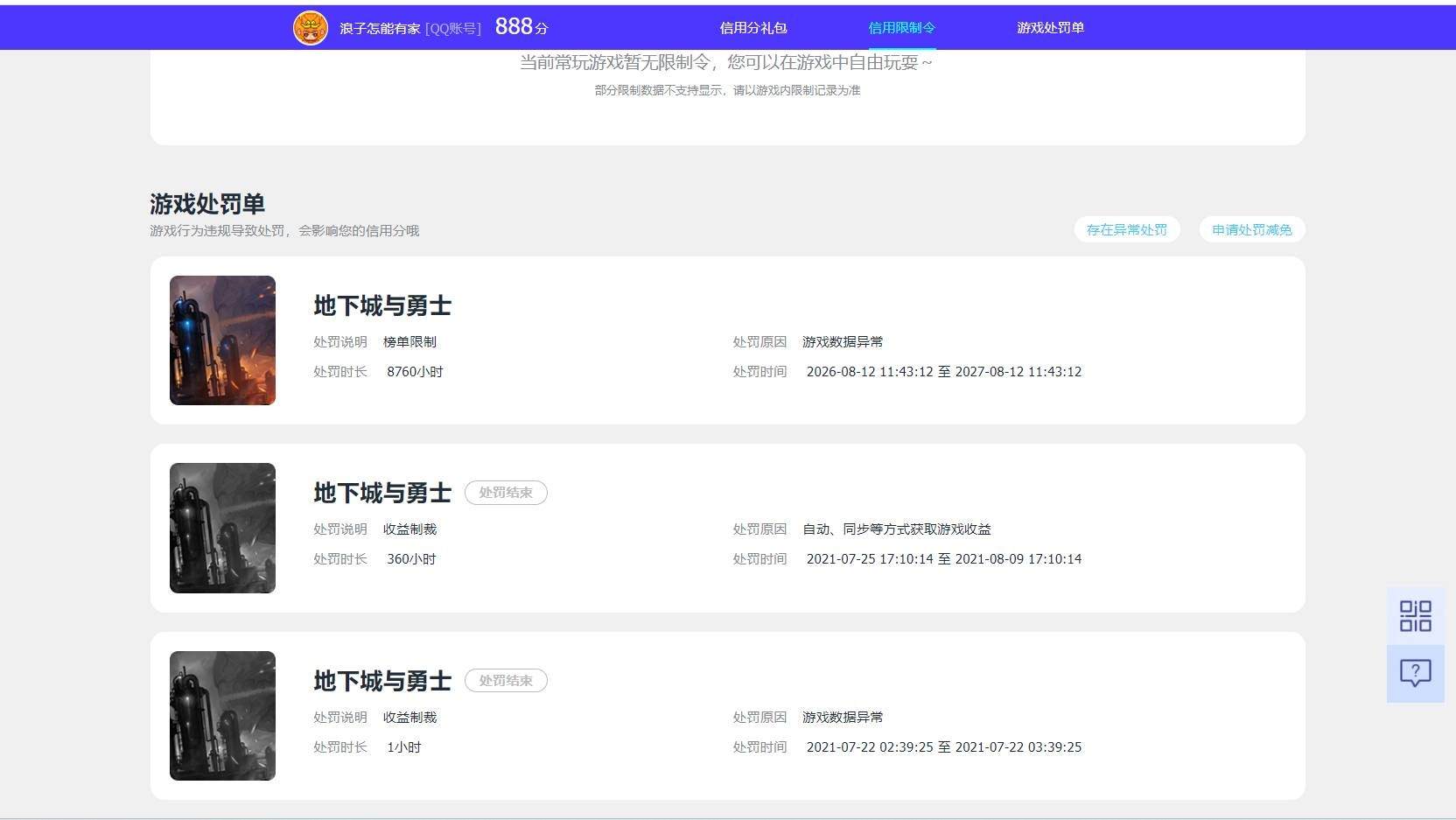Click the reason 自动、同步等方式获取游戏收益
The width and height of the screenshot is (1456, 820).
pos(897,529)
